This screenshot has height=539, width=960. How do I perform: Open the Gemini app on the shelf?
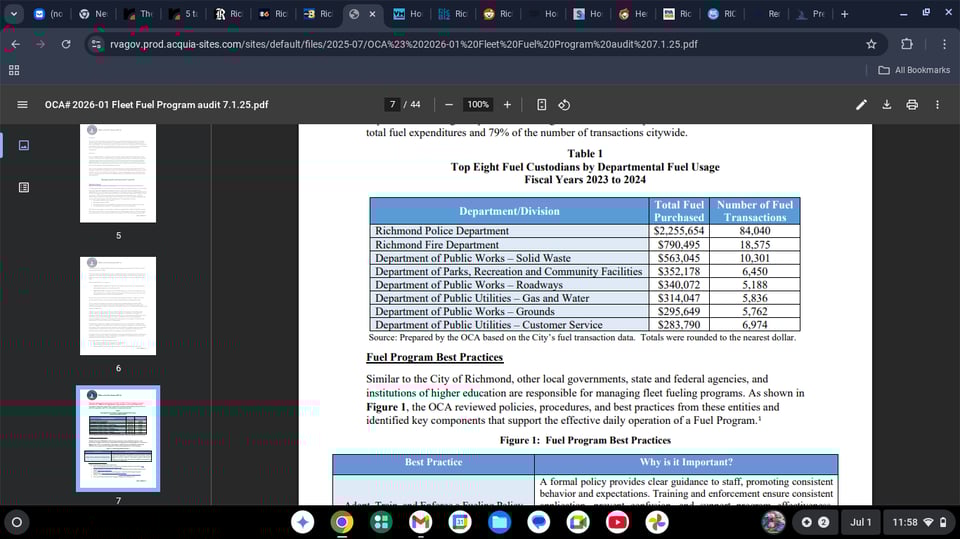(x=302, y=522)
